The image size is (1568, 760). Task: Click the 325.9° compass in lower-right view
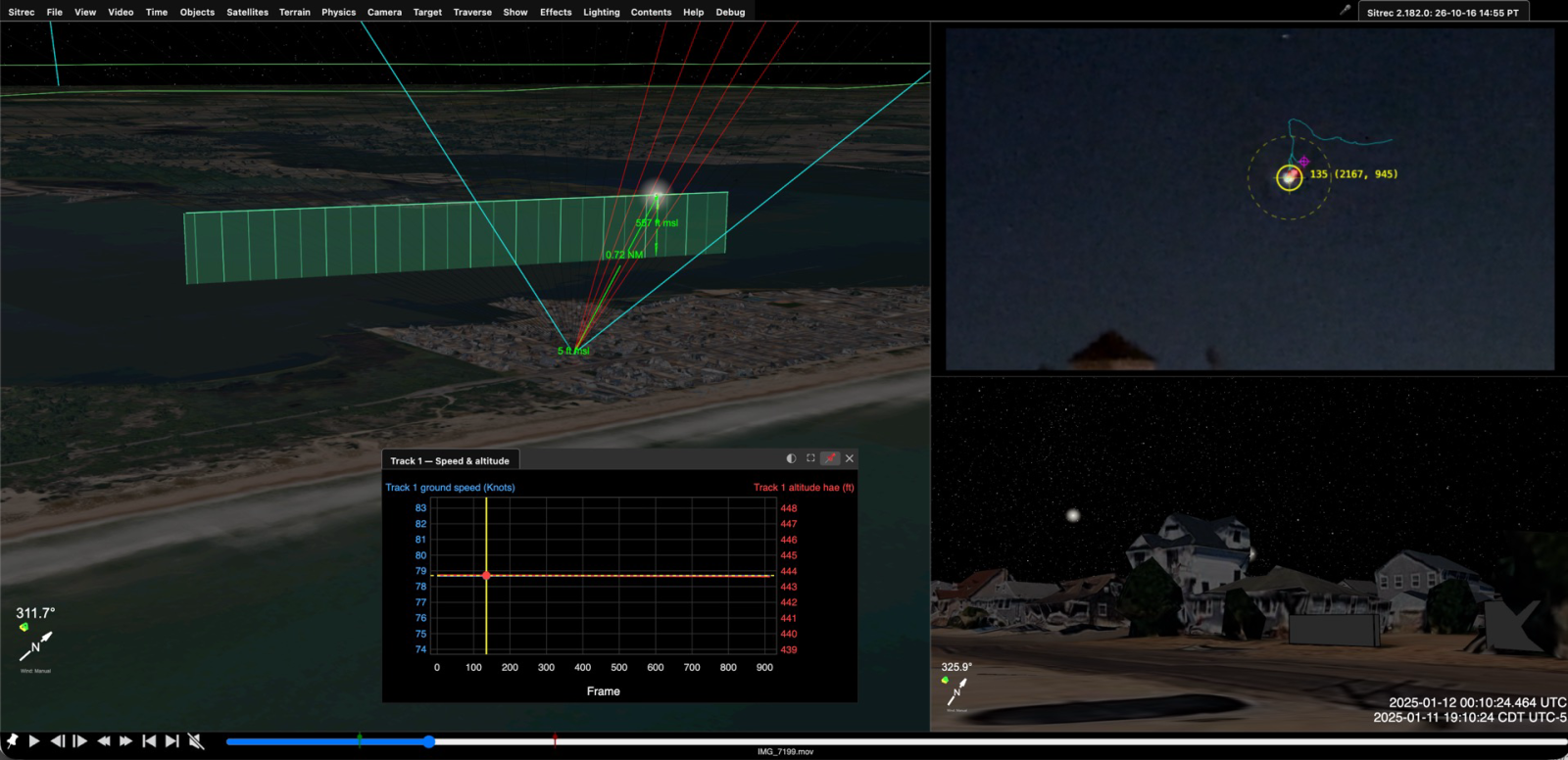956,689
